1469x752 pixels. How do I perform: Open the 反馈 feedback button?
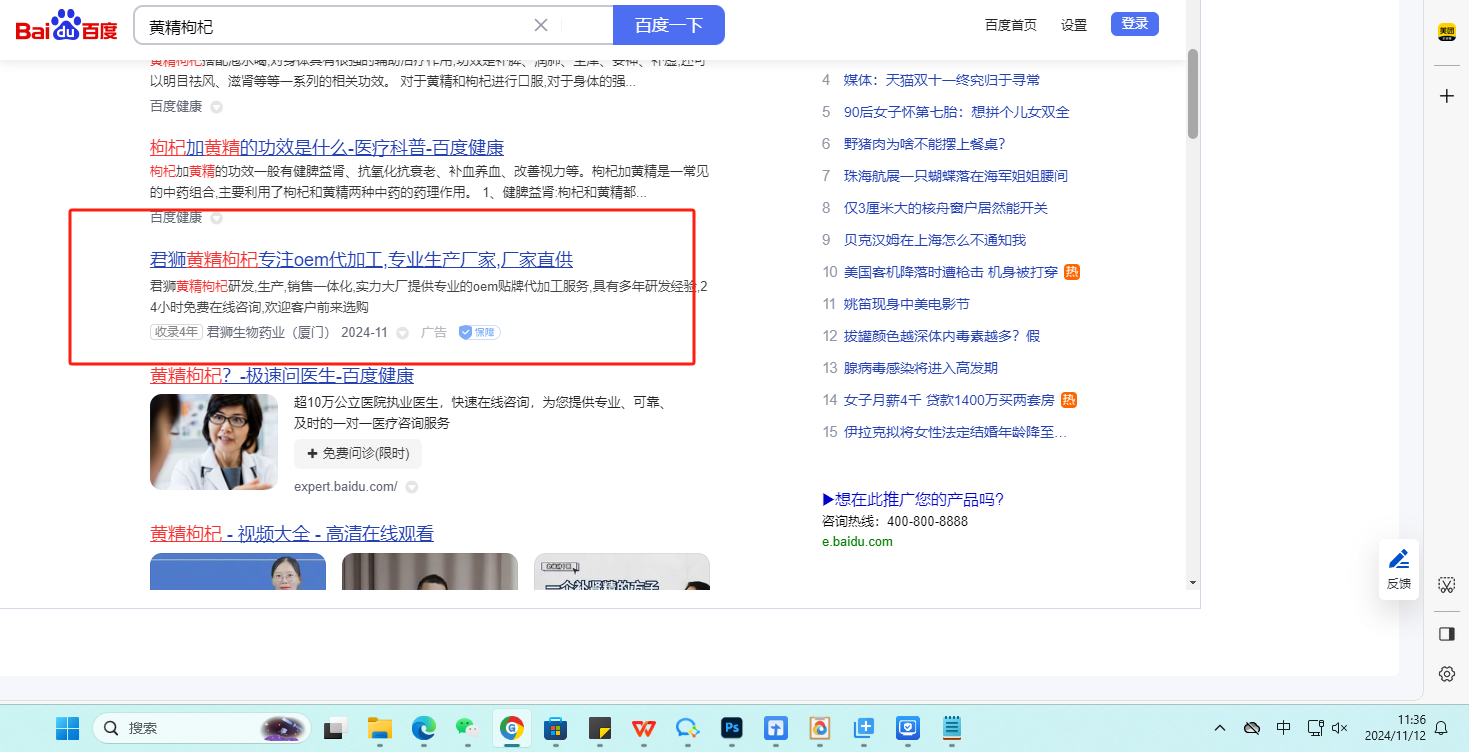(1398, 569)
